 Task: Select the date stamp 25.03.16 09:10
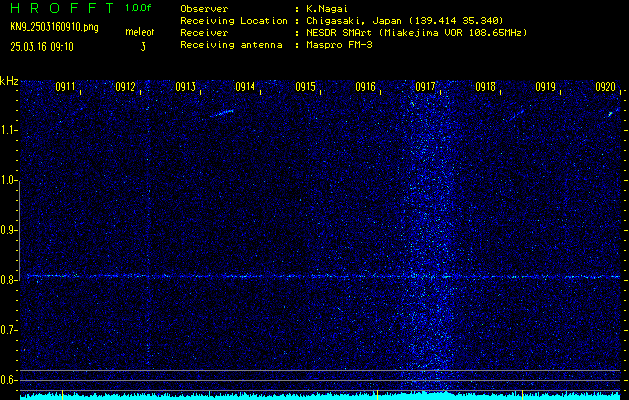point(42,47)
